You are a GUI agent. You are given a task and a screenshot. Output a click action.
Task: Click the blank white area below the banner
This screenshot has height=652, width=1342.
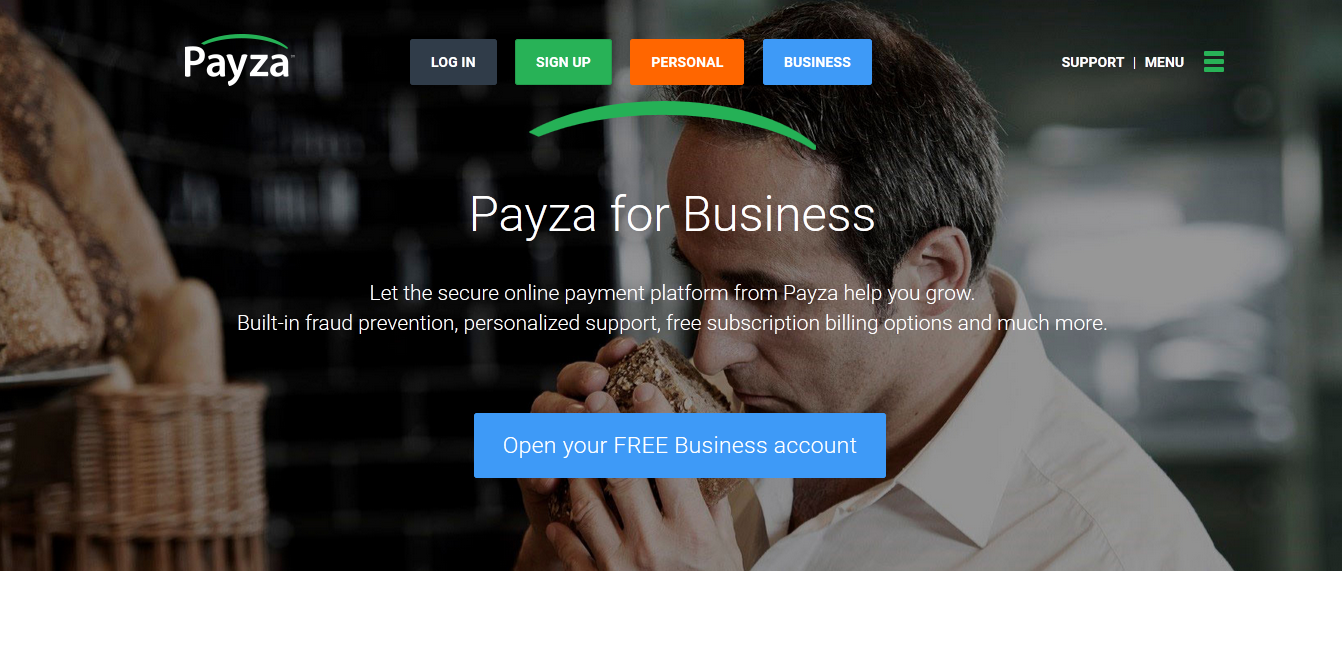click(671, 611)
